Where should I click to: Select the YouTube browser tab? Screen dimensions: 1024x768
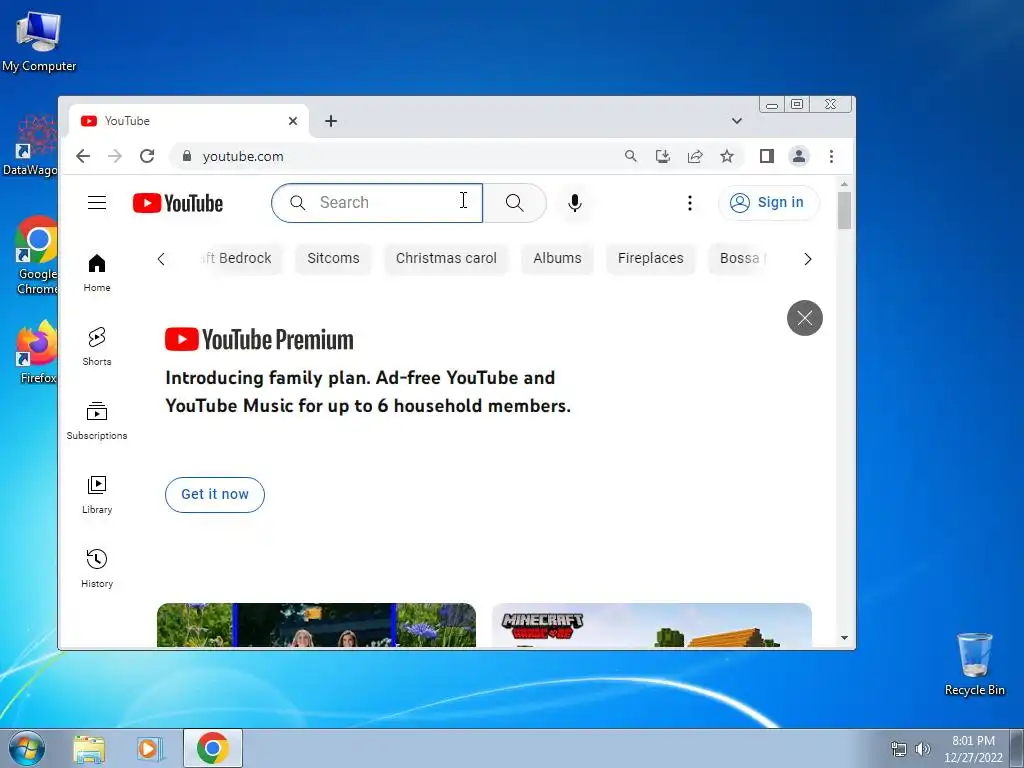[x=188, y=121]
